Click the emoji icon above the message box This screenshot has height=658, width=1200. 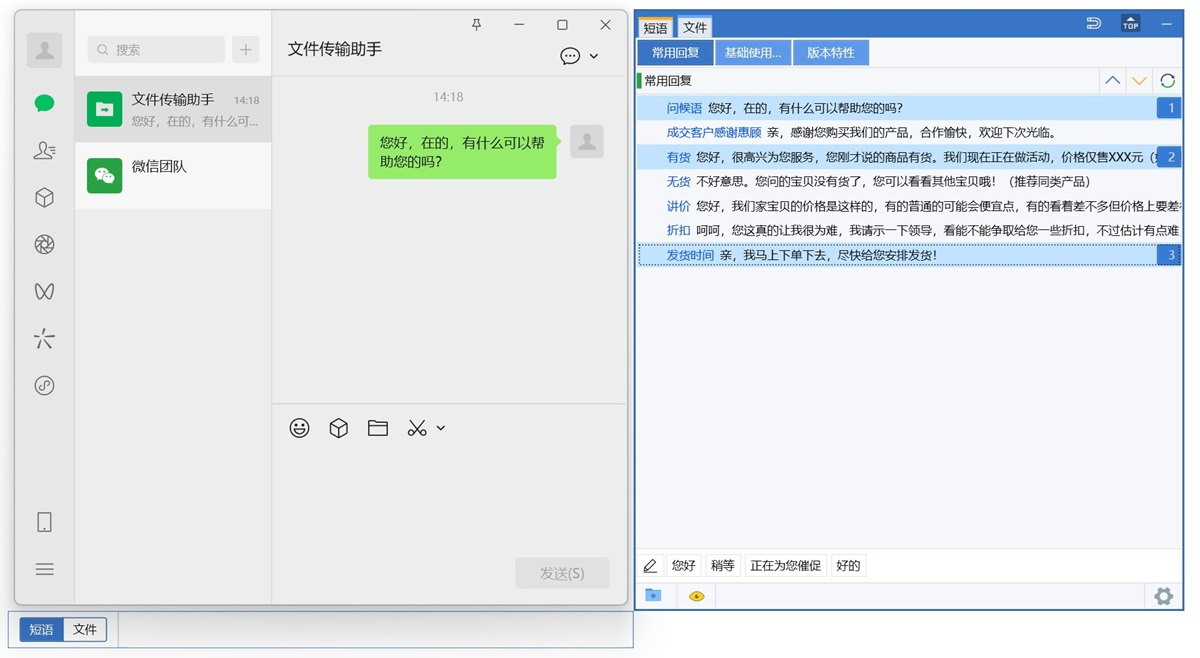(299, 428)
